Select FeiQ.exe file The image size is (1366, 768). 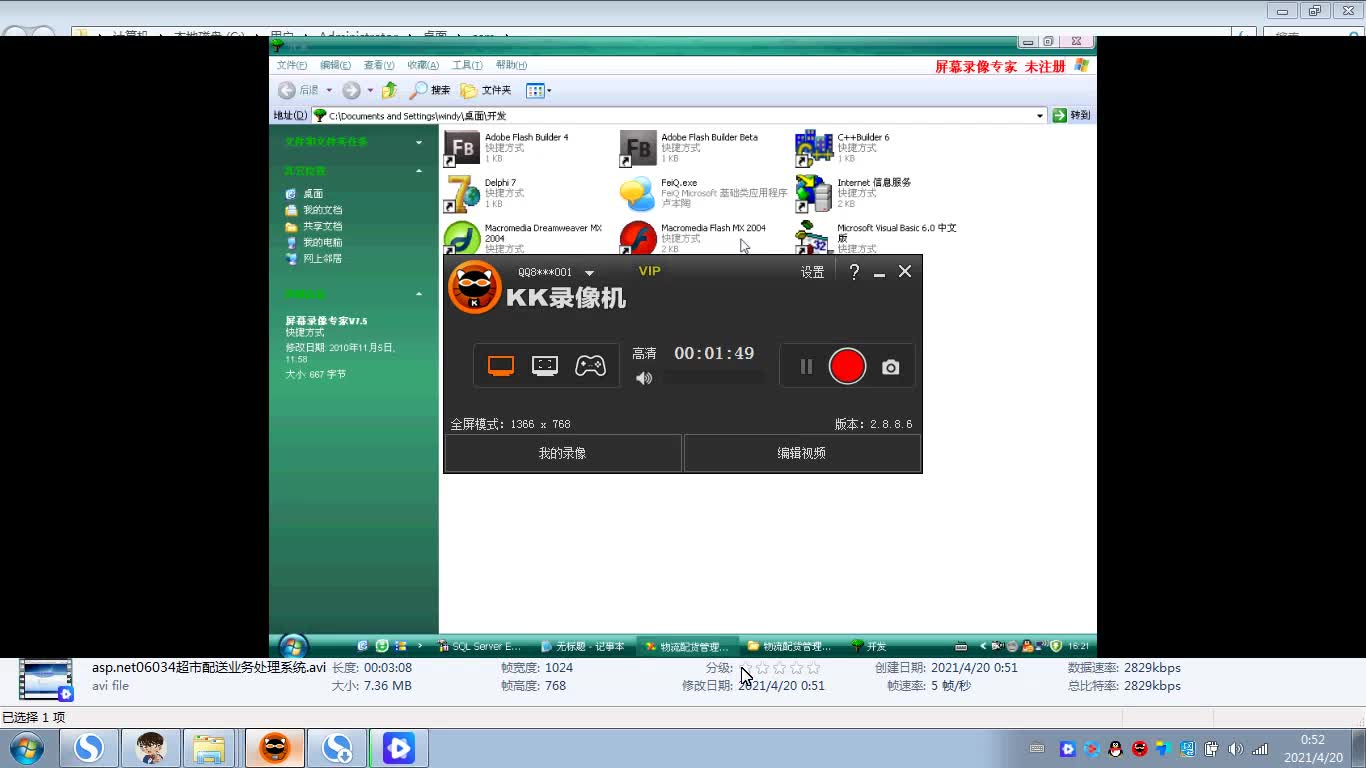tap(704, 193)
